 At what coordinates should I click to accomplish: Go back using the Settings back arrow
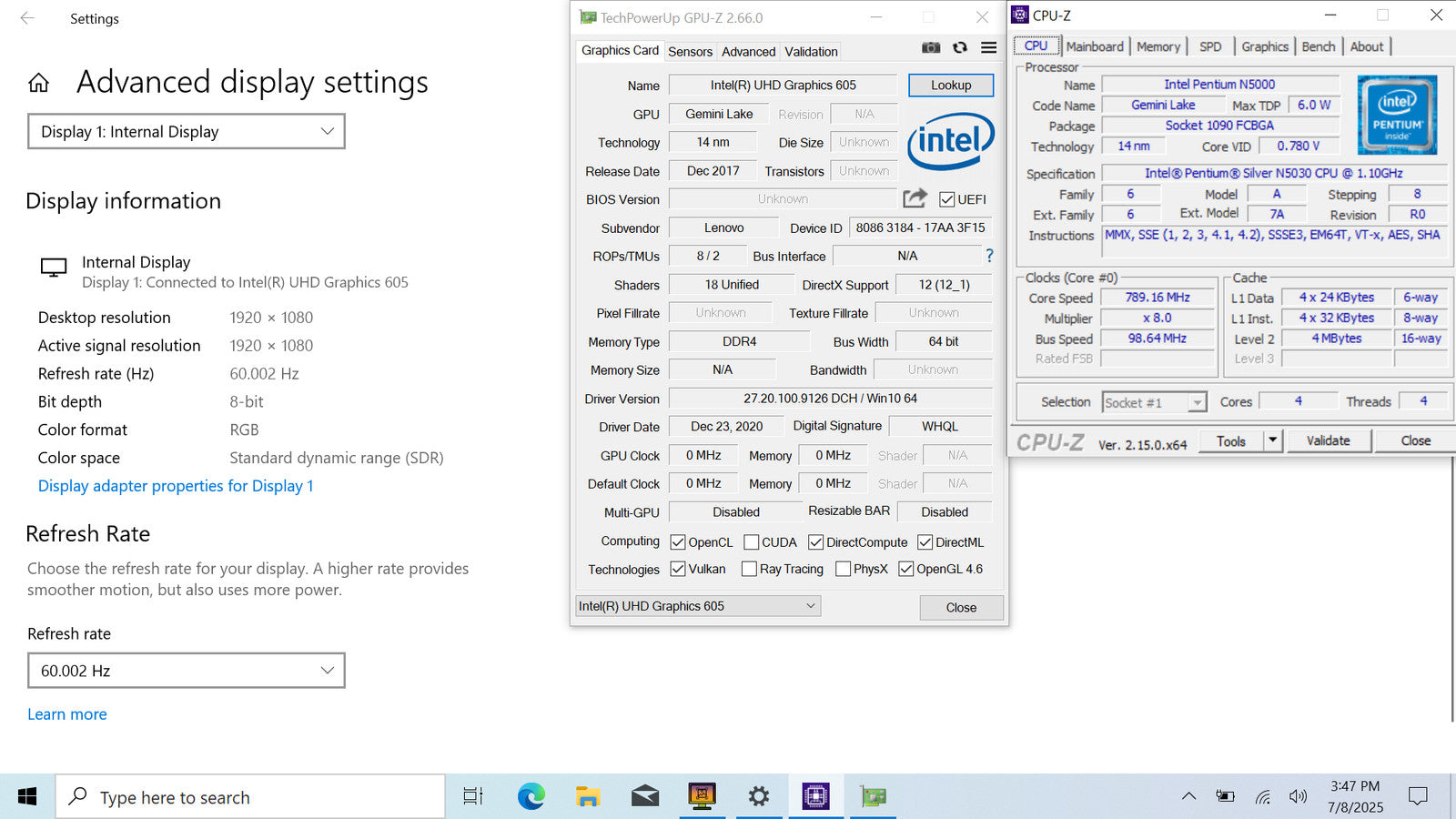pos(27,18)
